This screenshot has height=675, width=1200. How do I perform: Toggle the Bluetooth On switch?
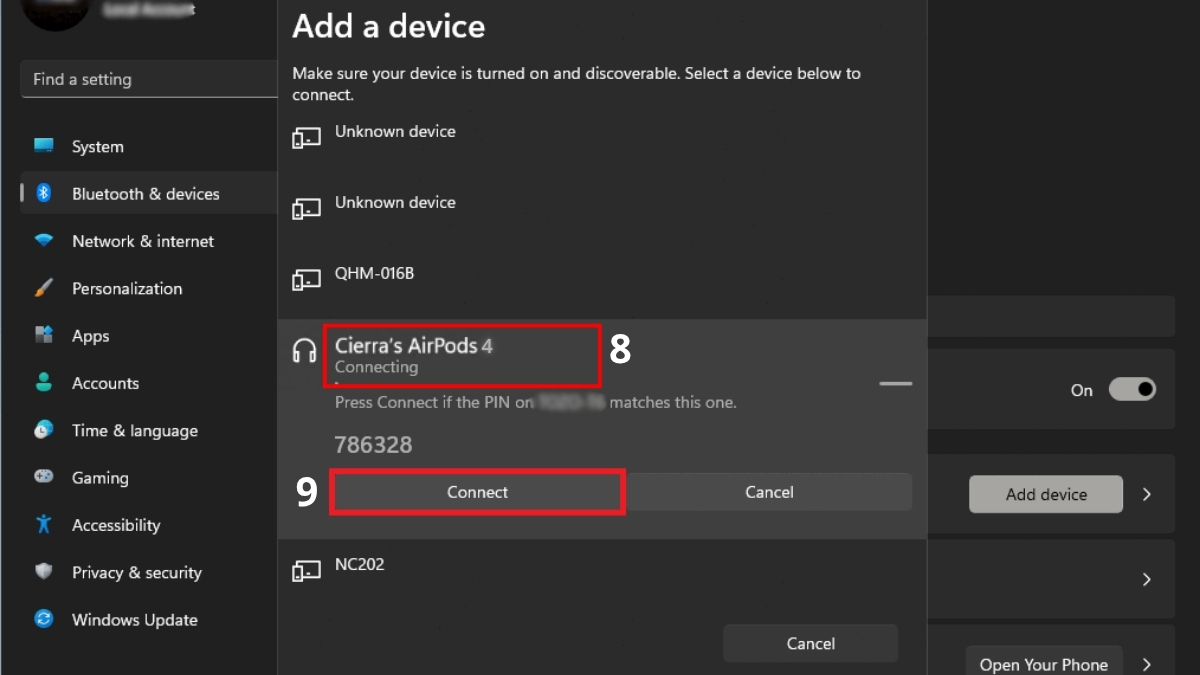tap(1132, 390)
